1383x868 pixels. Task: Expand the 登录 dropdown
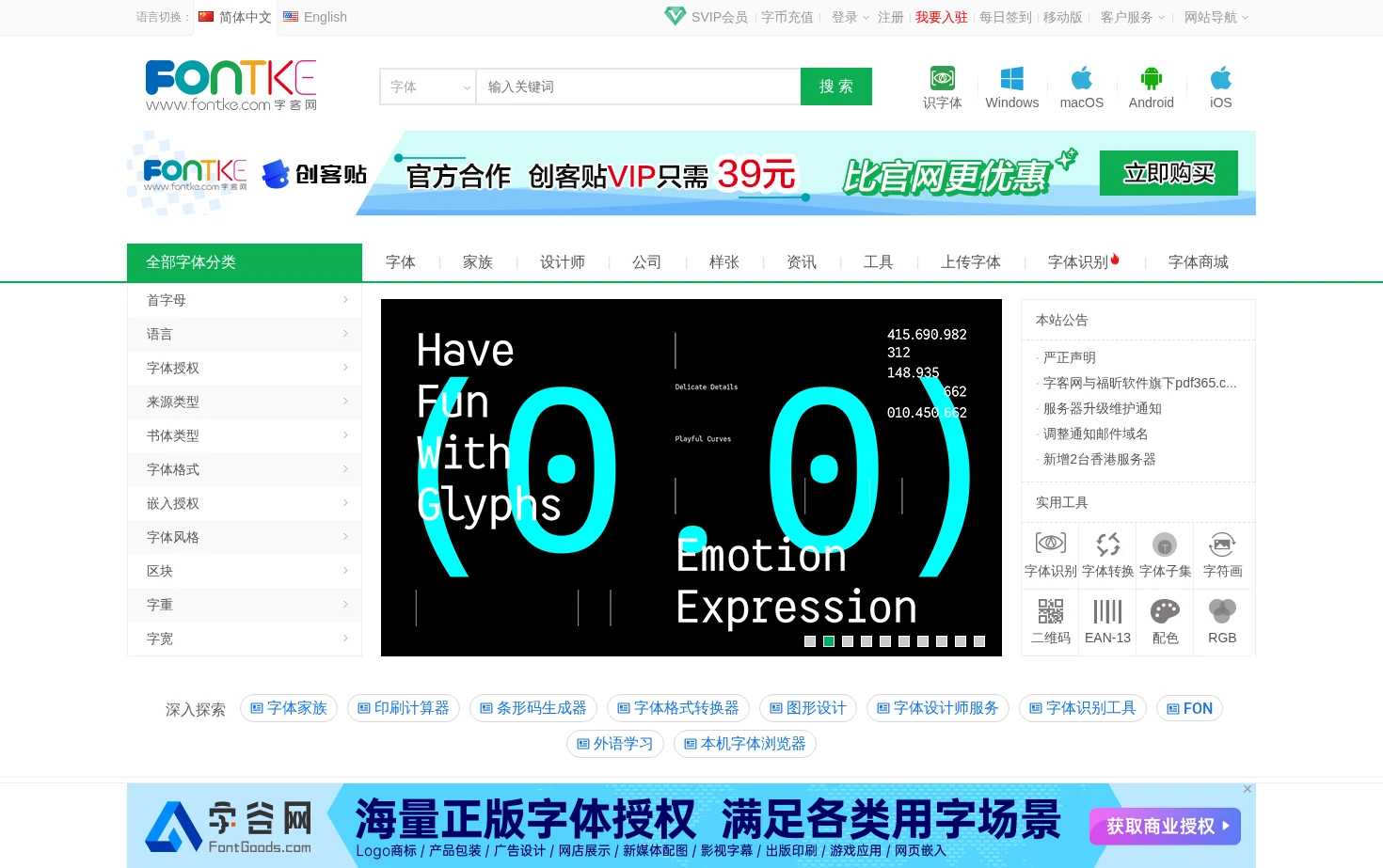coord(850,17)
